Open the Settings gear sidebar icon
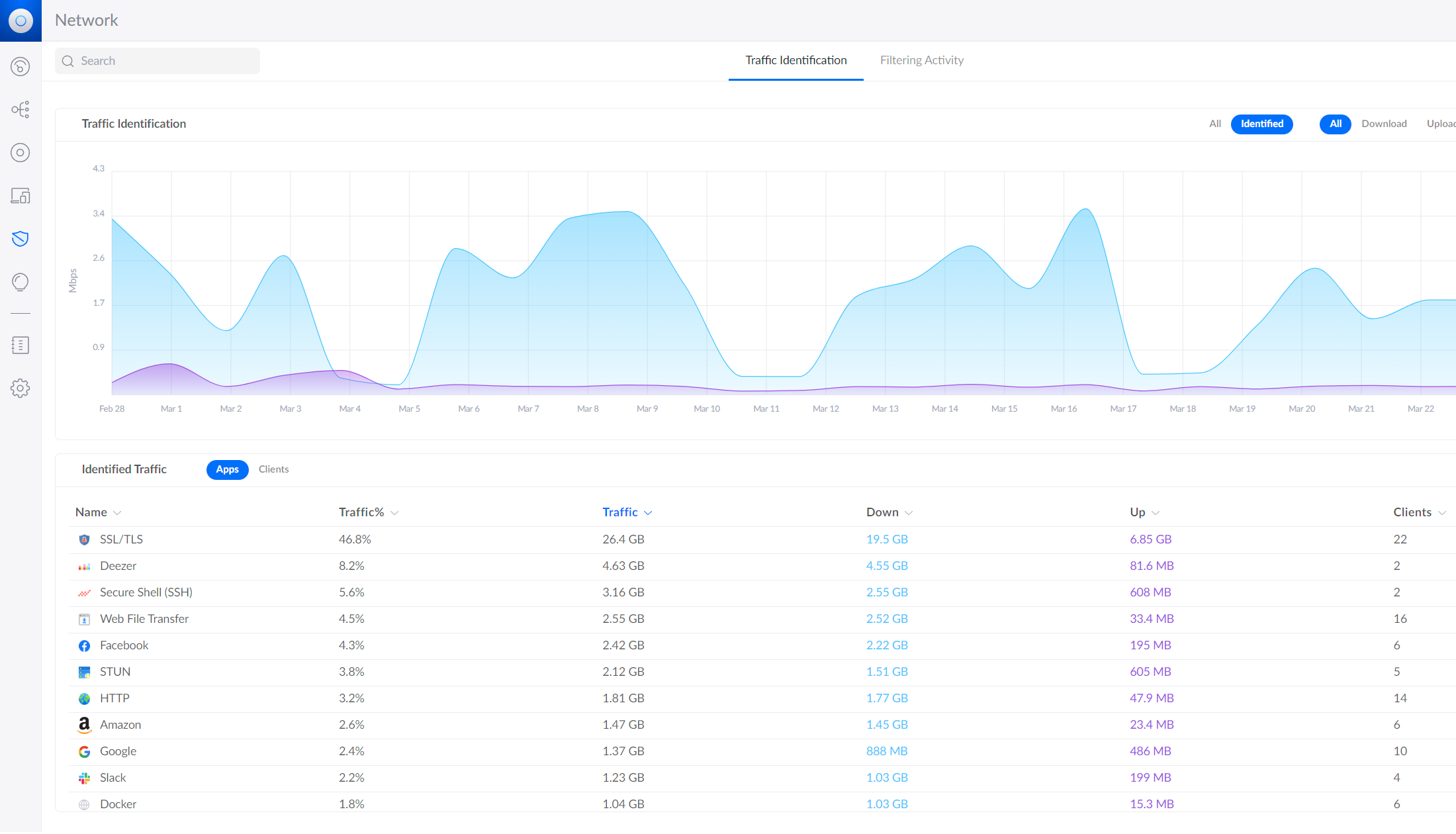Viewport: 1456px width, 834px height. click(x=21, y=388)
